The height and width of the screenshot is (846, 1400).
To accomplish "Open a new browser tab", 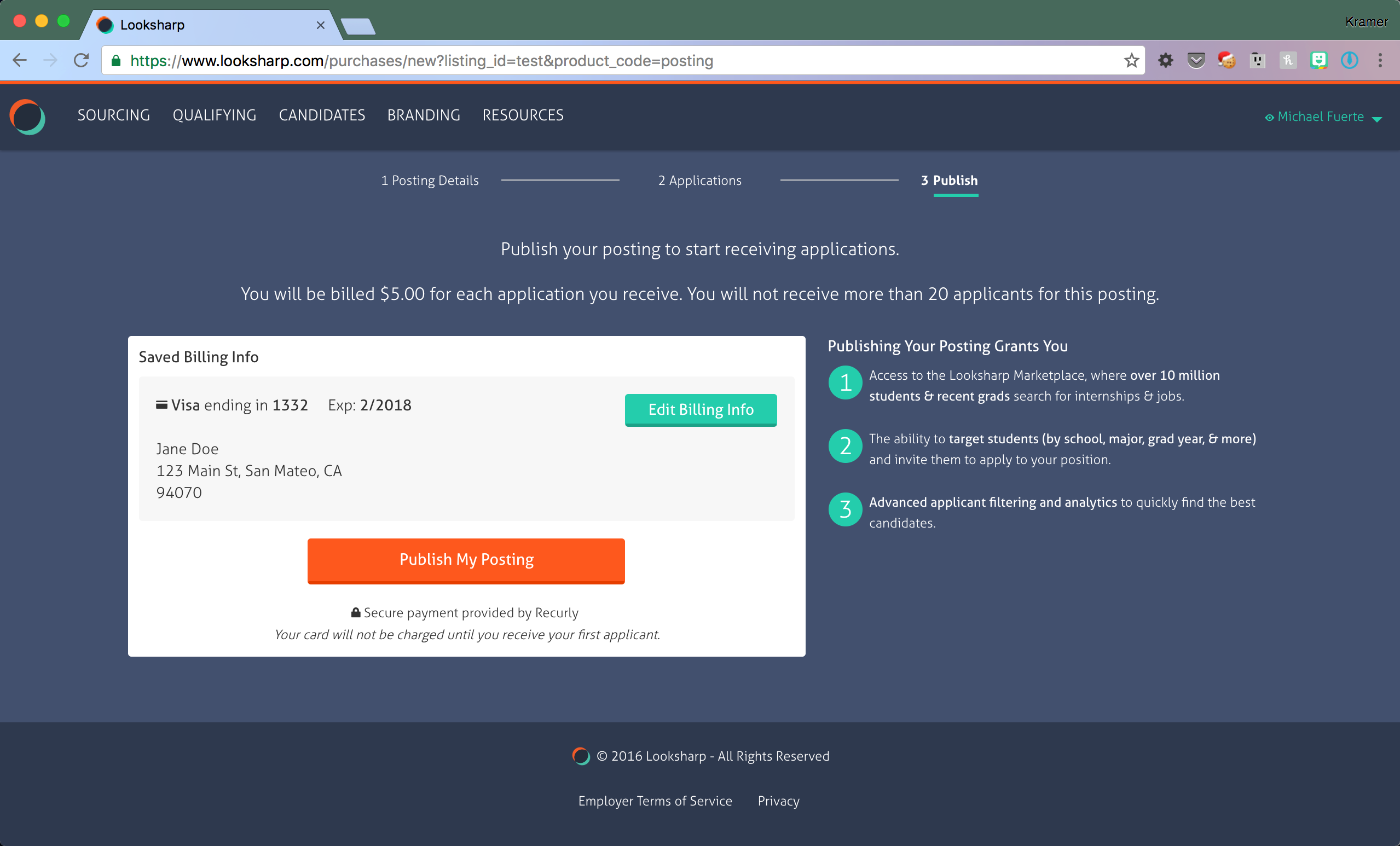I will click(x=358, y=26).
